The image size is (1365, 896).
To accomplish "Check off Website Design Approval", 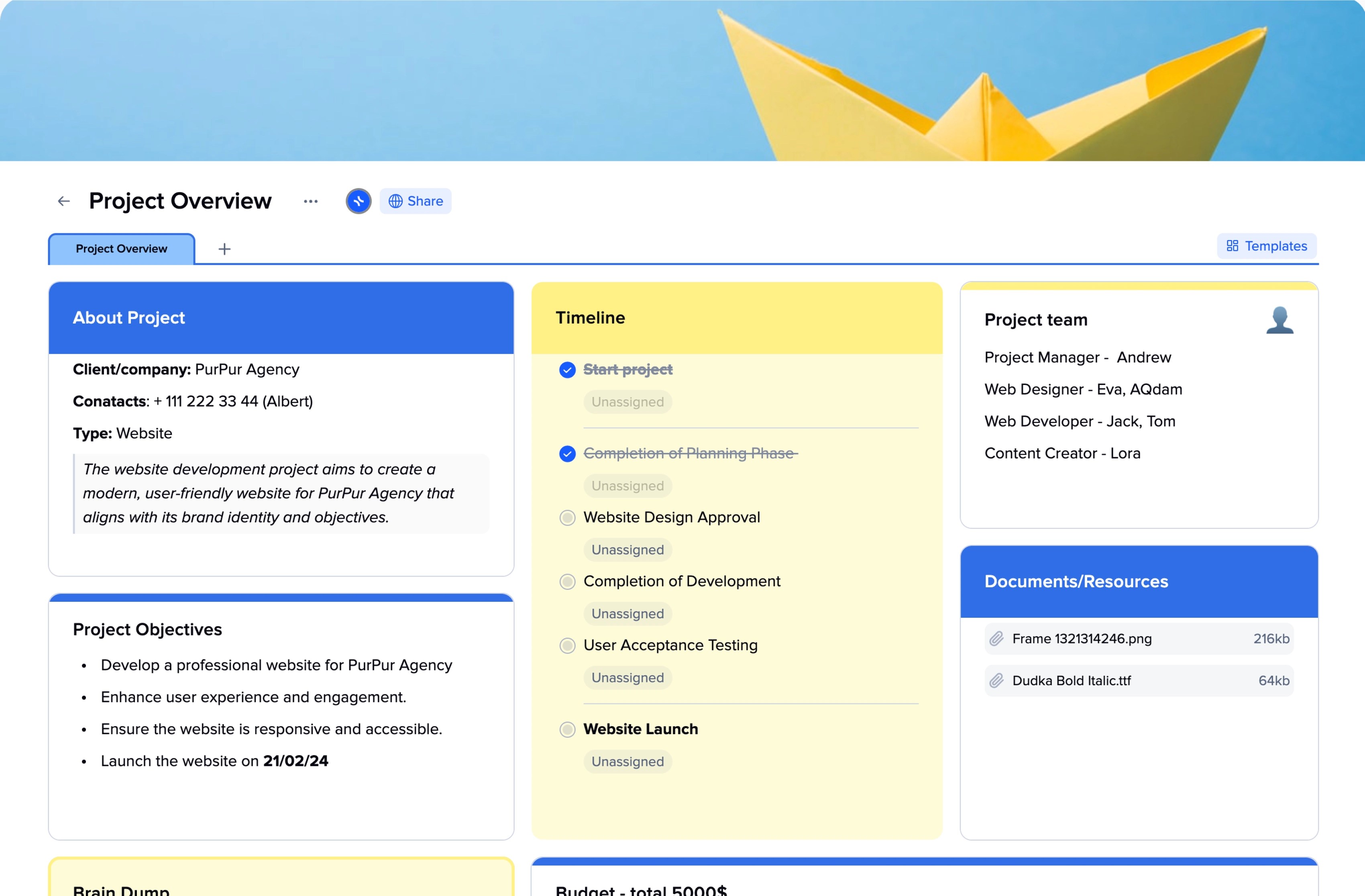I will pyautogui.click(x=567, y=518).
